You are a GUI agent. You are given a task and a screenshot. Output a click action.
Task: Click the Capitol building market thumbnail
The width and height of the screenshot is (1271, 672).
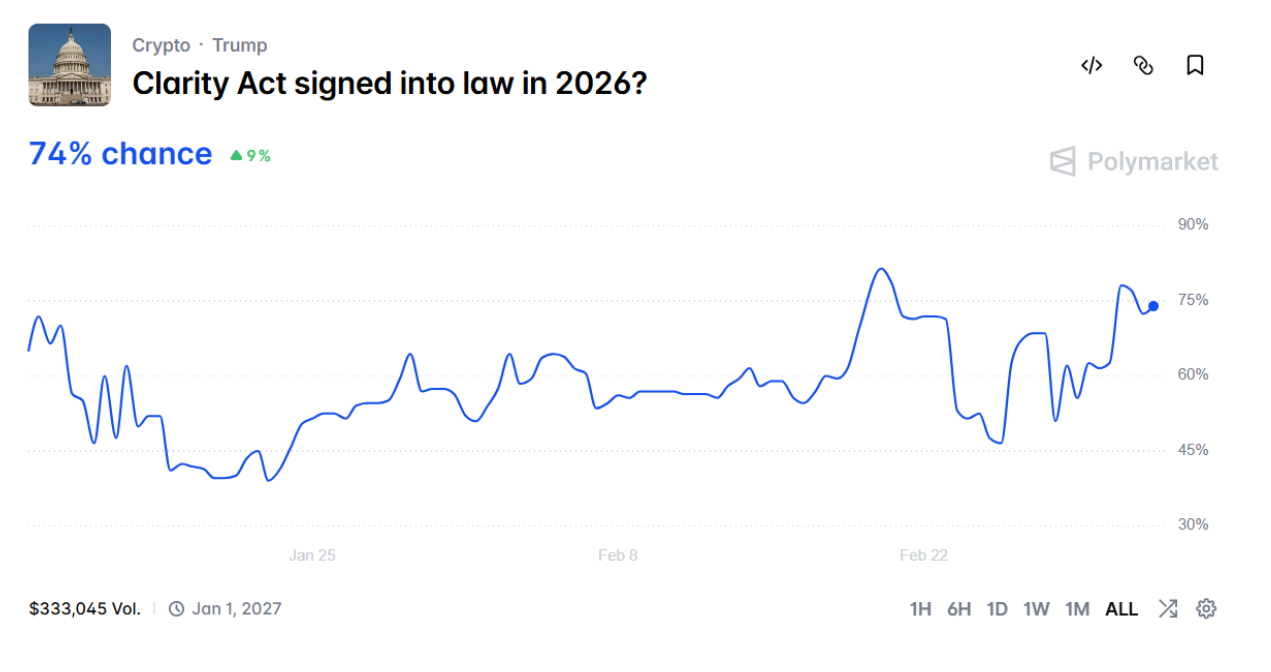click(x=70, y=65)
